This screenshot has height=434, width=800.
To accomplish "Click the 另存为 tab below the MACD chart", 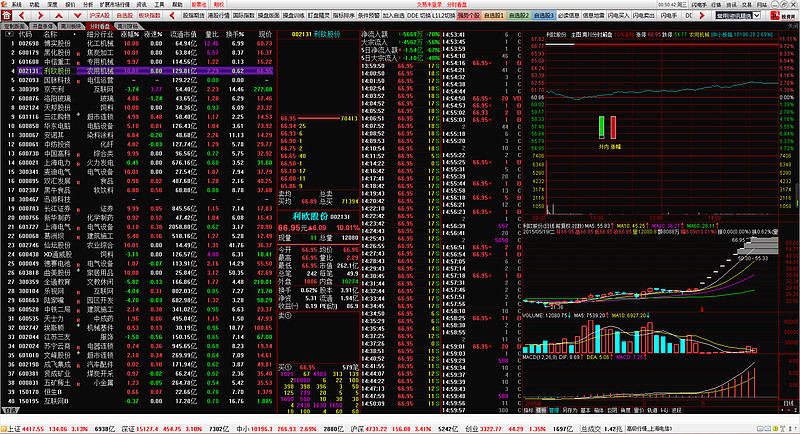I will coord(569,410).
